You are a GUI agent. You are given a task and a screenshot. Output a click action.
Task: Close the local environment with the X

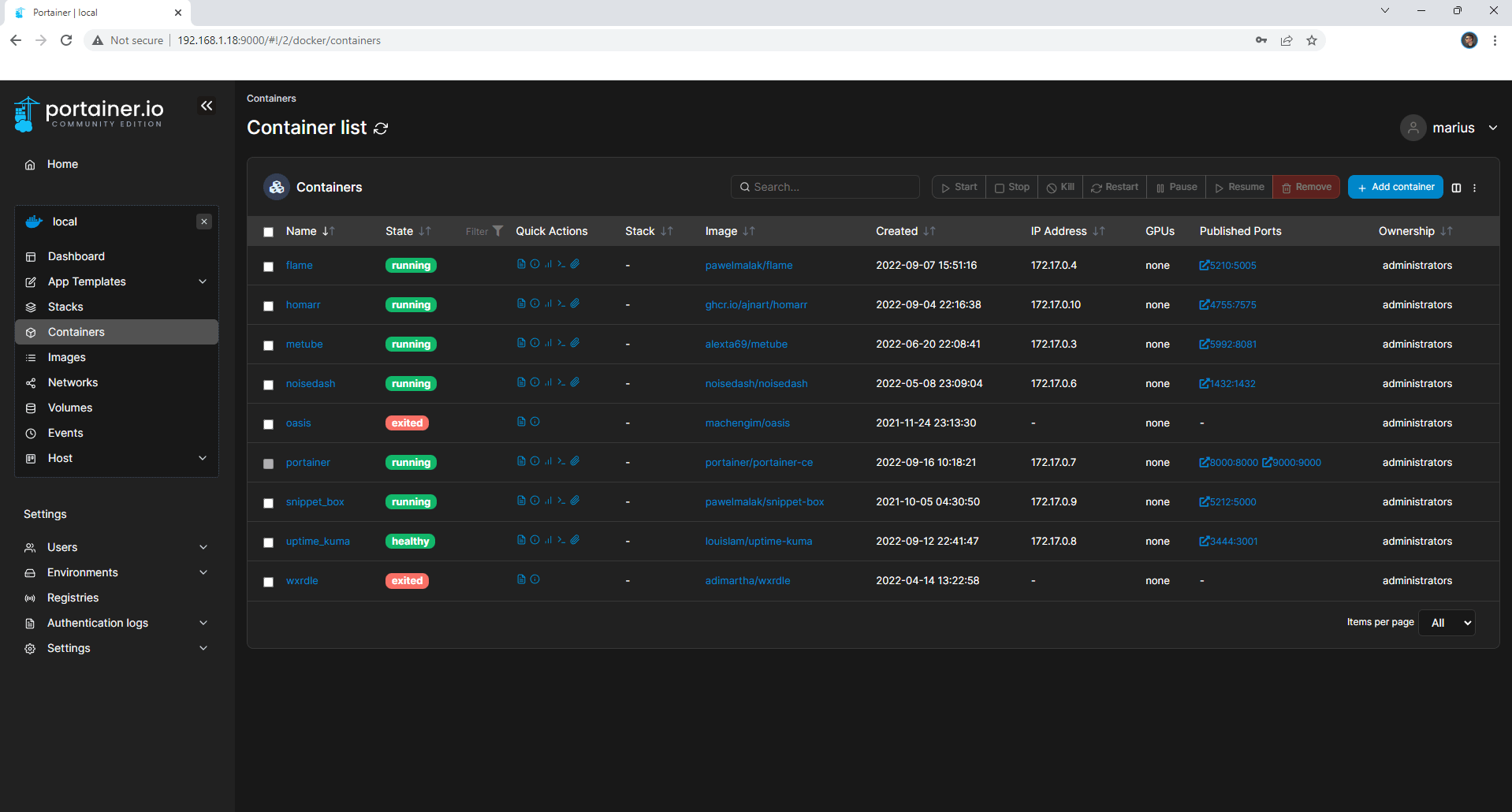204,222
